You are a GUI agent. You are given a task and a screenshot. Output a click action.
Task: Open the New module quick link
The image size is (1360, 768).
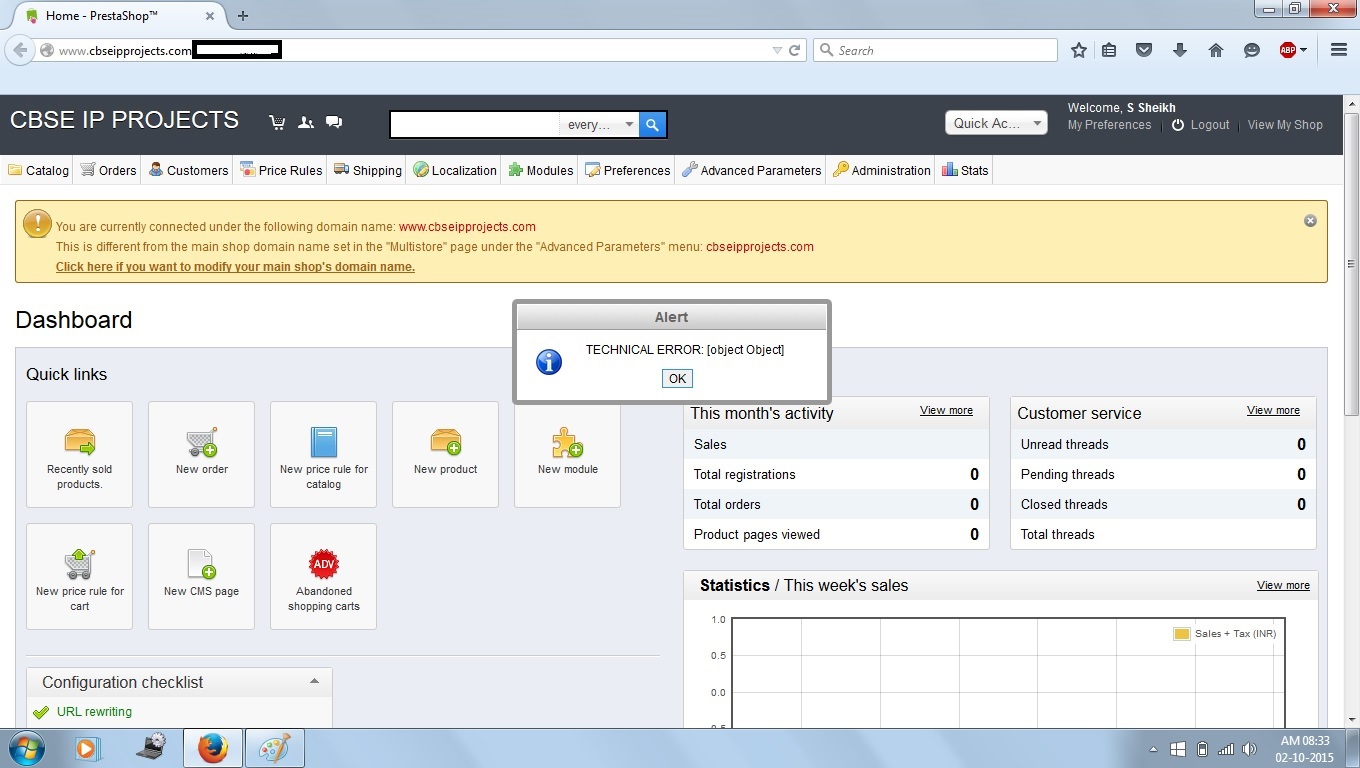click(567, 453)
